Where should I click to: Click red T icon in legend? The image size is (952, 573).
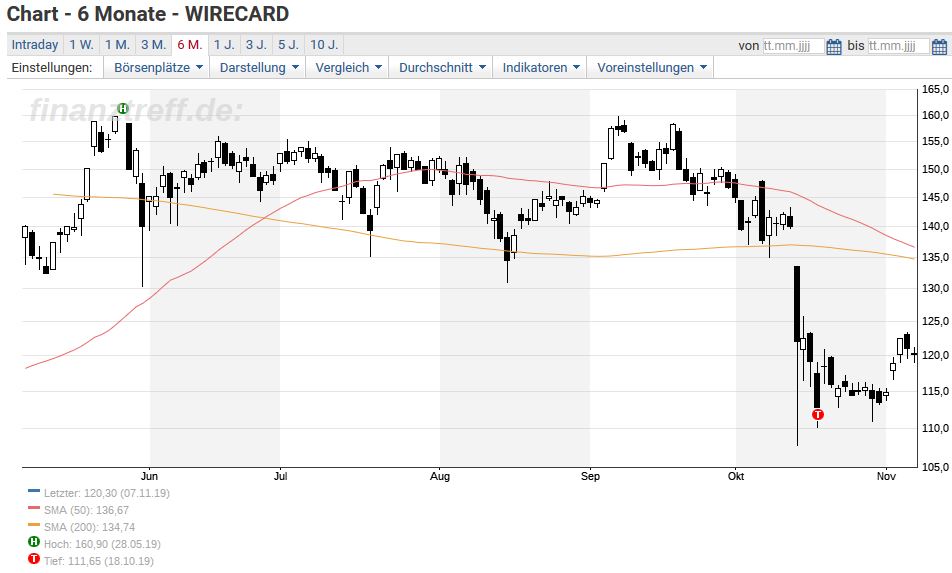point(34,558)
